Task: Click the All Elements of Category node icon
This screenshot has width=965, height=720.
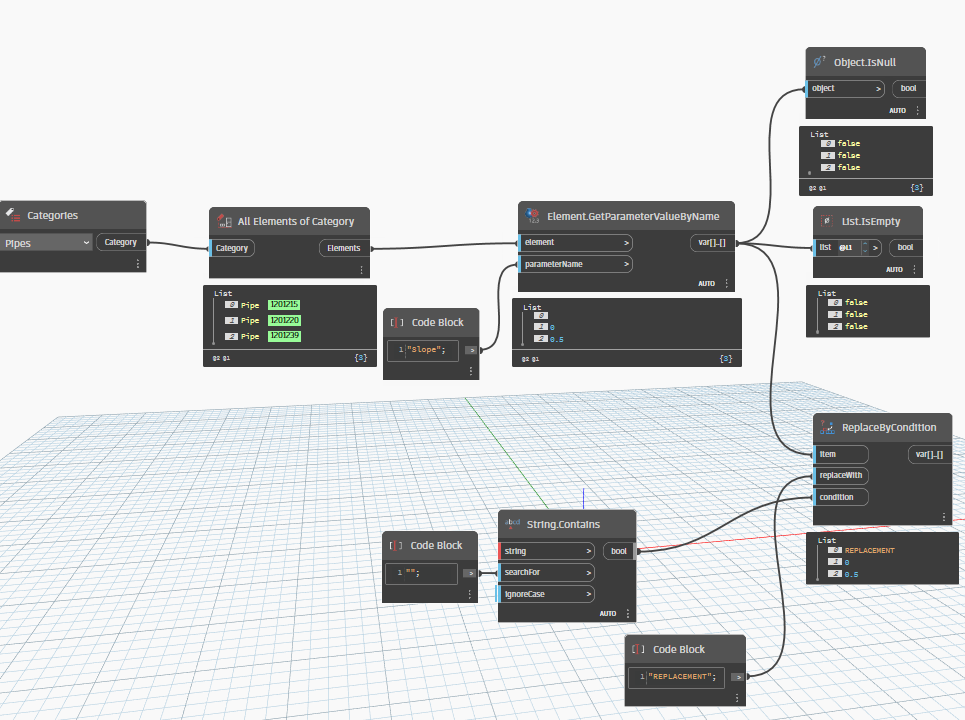Action: [x=224, y=221]
